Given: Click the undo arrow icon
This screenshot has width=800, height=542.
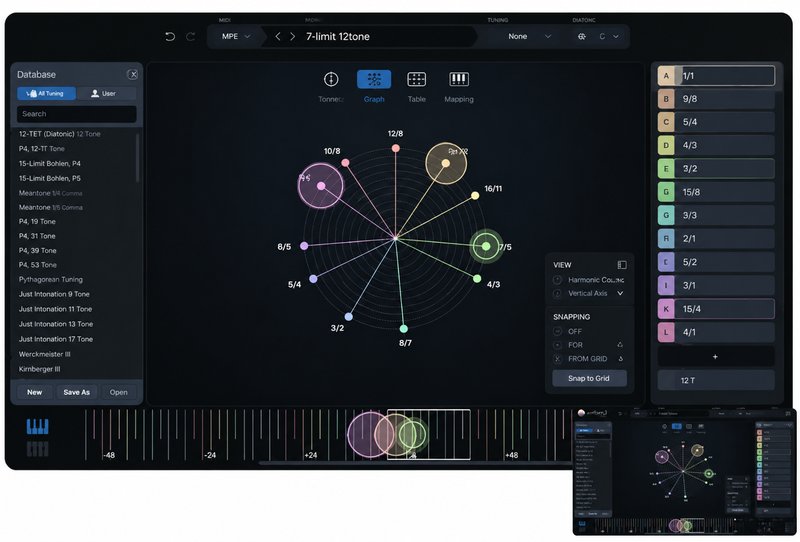Looking at the screenshot, I should (170, 36).
